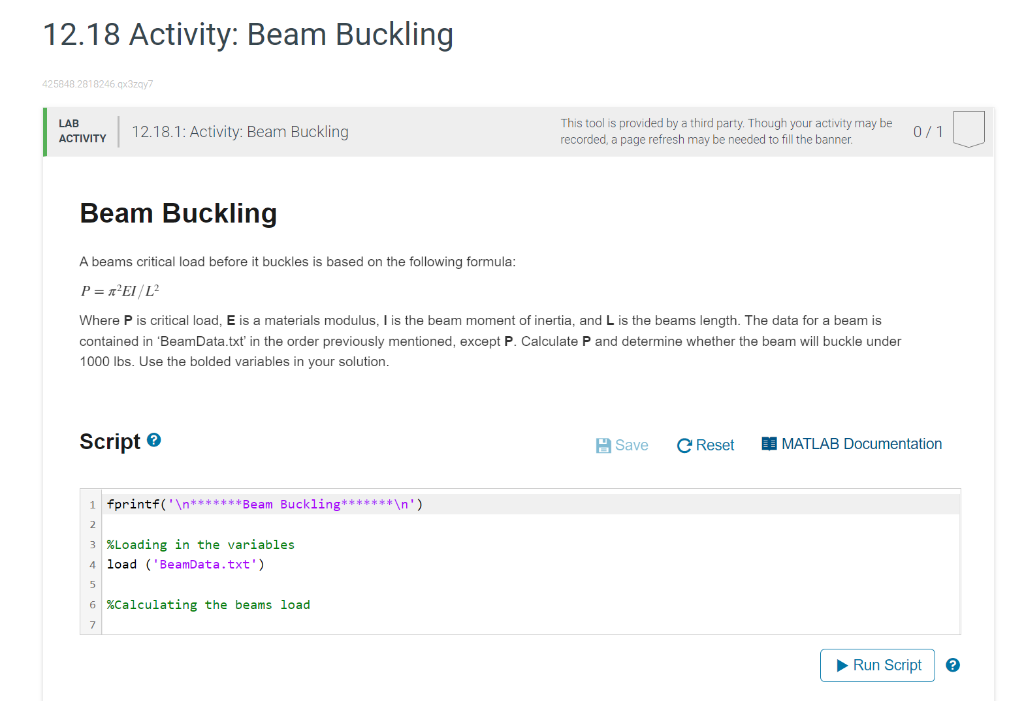The image size is (1024, 701).
Task: Click the play triangle on Run Script
Action: click(842, 665)
